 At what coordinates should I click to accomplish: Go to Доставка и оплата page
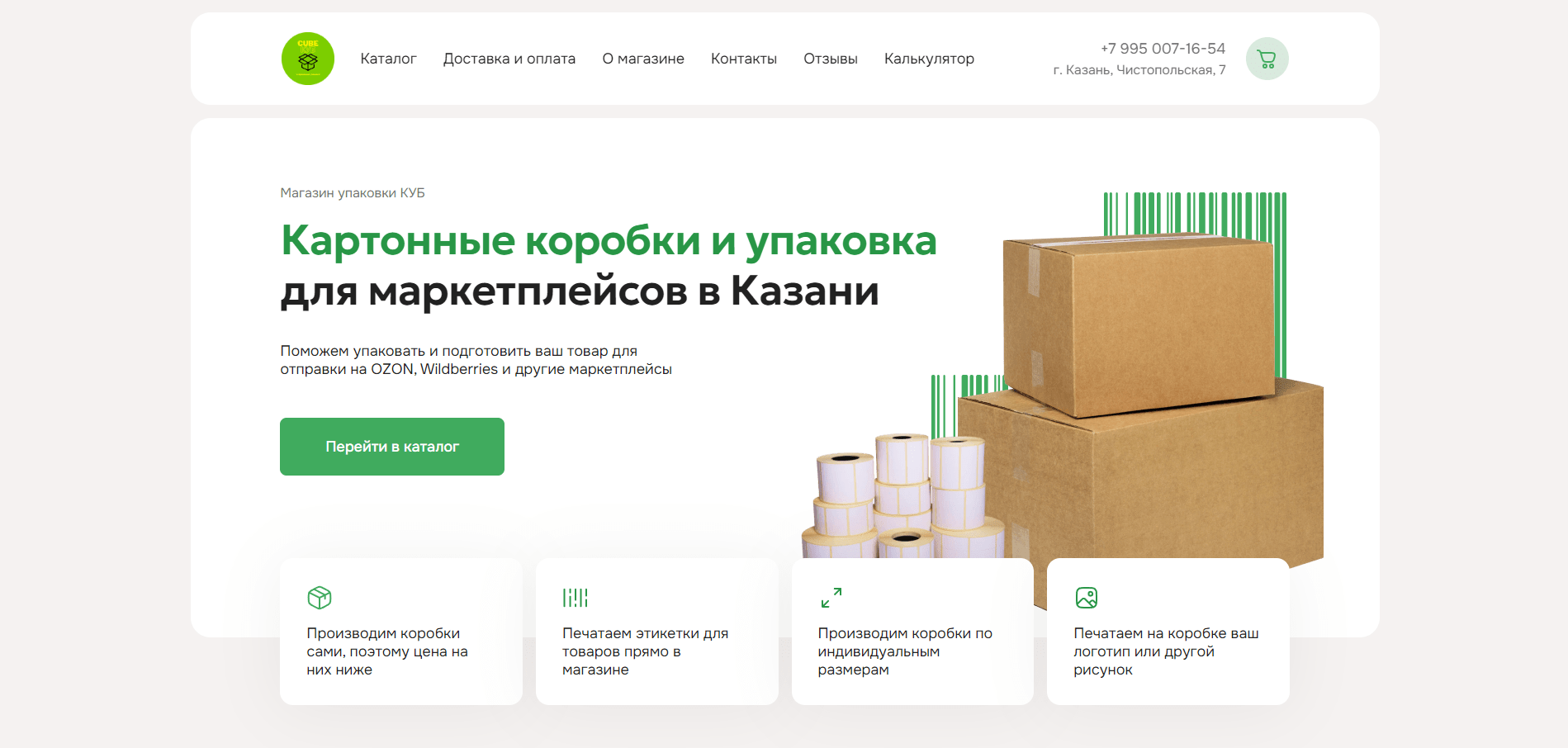pyautogui.click(x=509, y=59)
